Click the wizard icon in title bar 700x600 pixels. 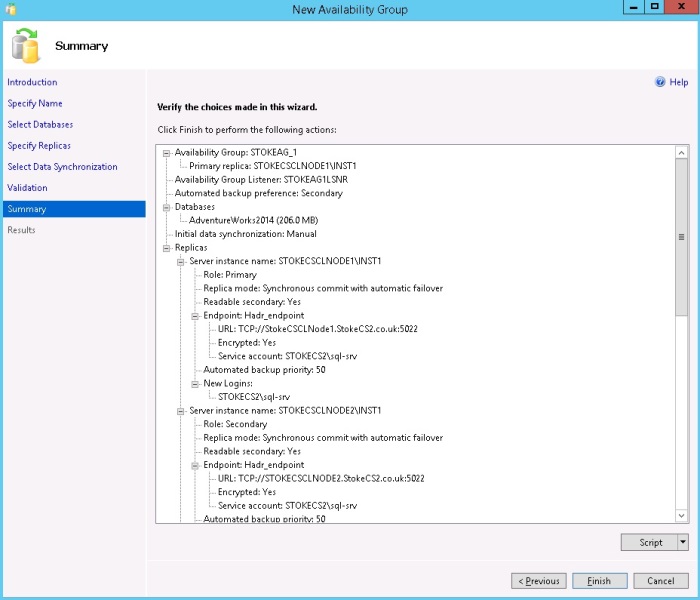tap(11, 9)
